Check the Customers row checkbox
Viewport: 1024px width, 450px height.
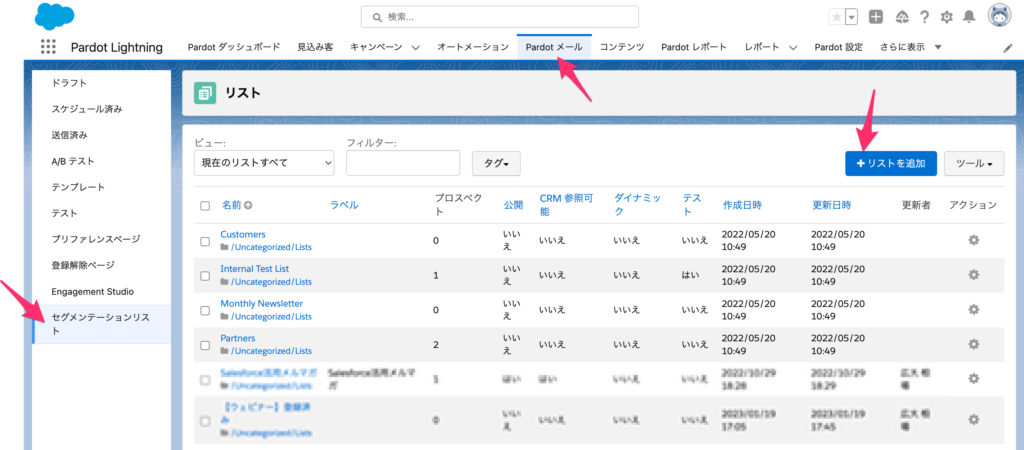point(205,241)
